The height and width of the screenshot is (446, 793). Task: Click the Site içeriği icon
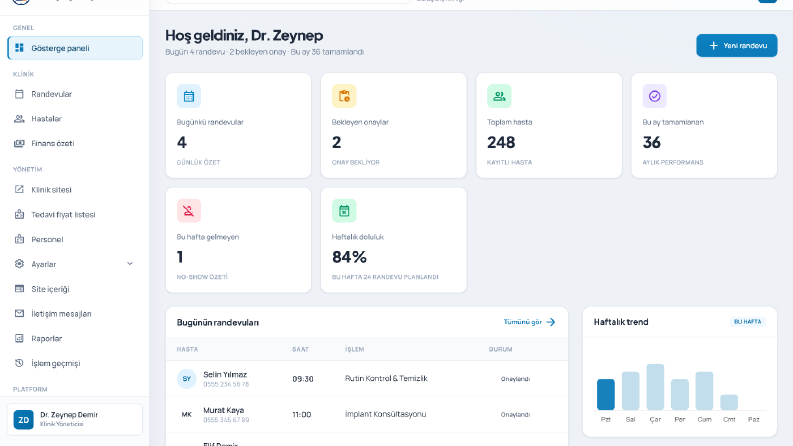point(19,289)
